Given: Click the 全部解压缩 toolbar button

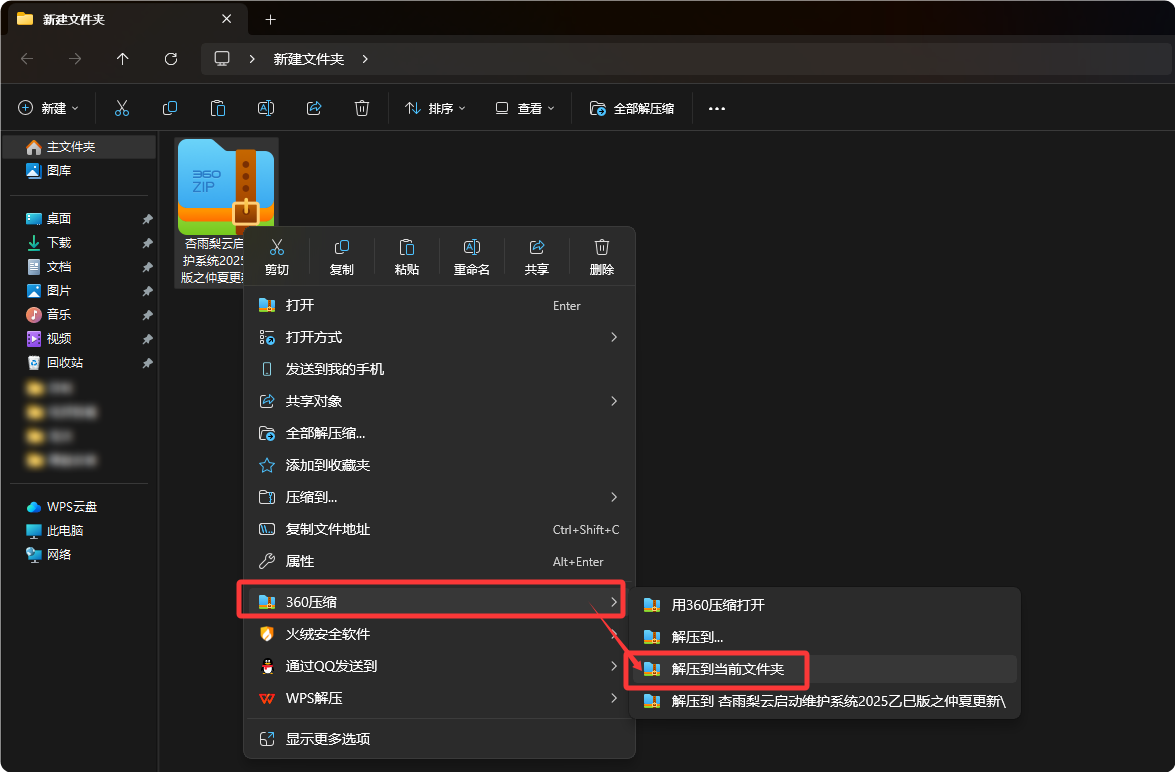Looking at the screenshot, I should coord(632,109).
